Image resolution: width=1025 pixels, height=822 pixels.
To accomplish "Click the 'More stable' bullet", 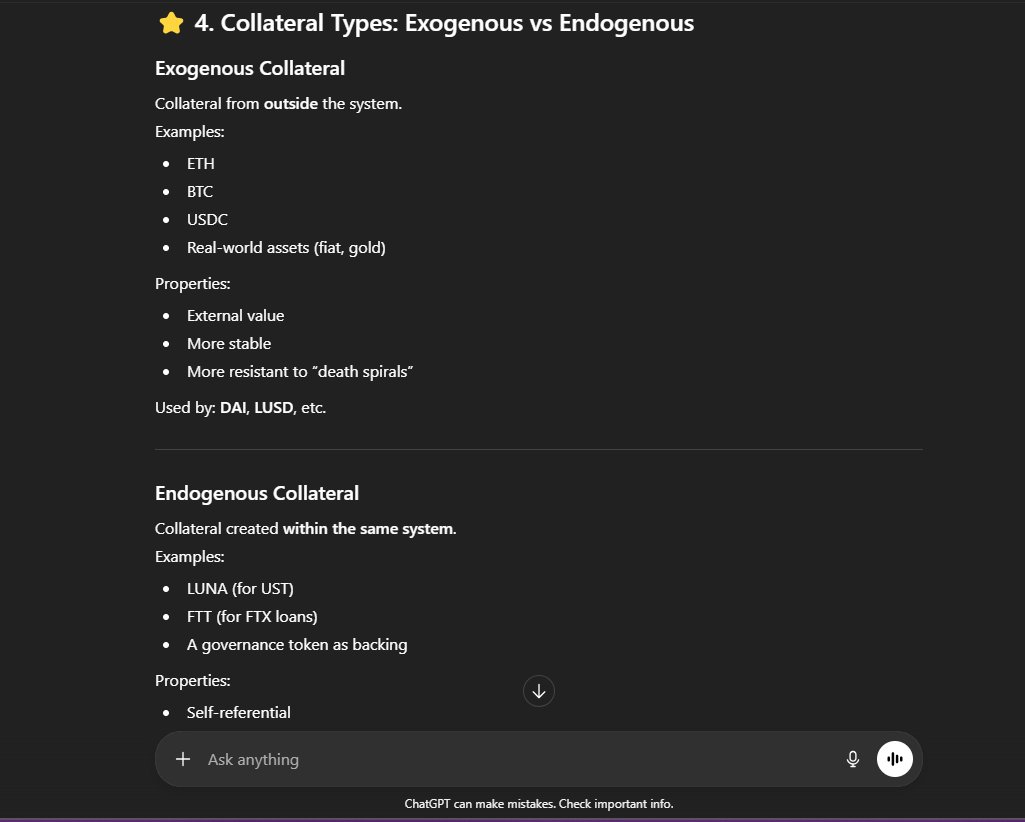I will pyautogui.click(x=229, y=344).
